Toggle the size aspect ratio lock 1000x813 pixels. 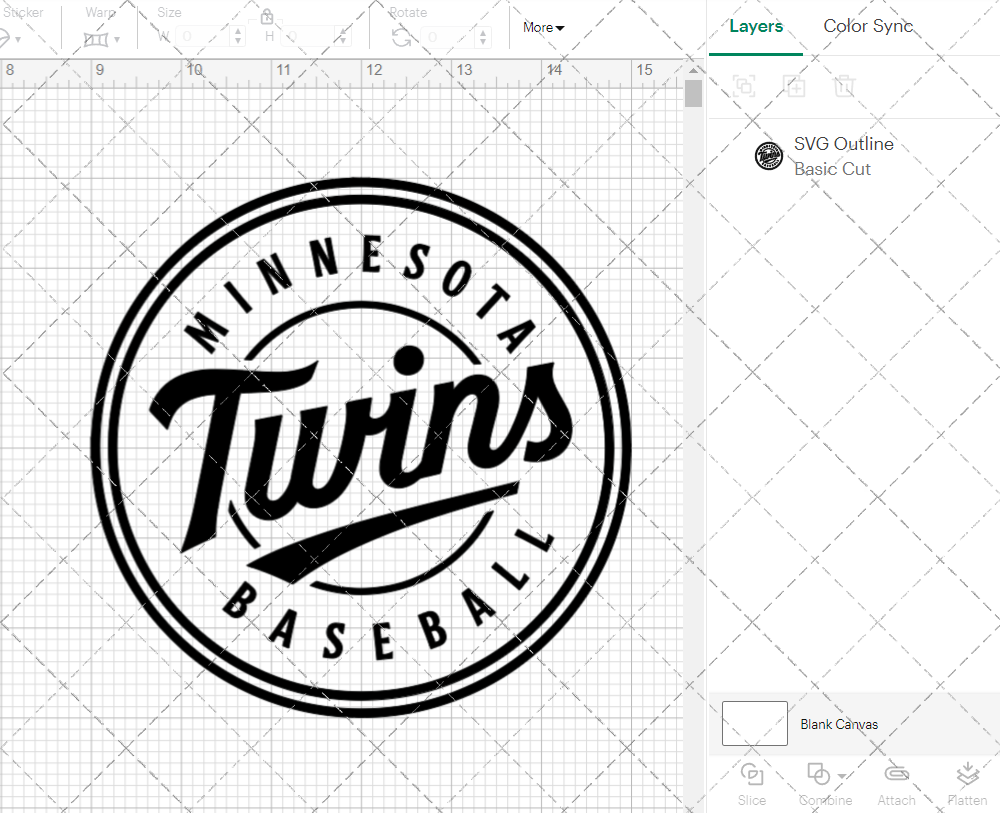(x=267, y=17)
